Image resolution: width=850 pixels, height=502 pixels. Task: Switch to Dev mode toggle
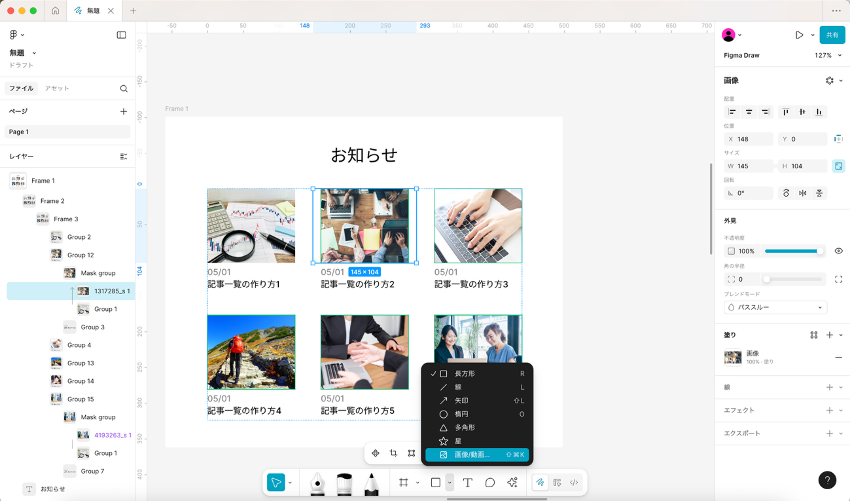click(x=574, y=482)
